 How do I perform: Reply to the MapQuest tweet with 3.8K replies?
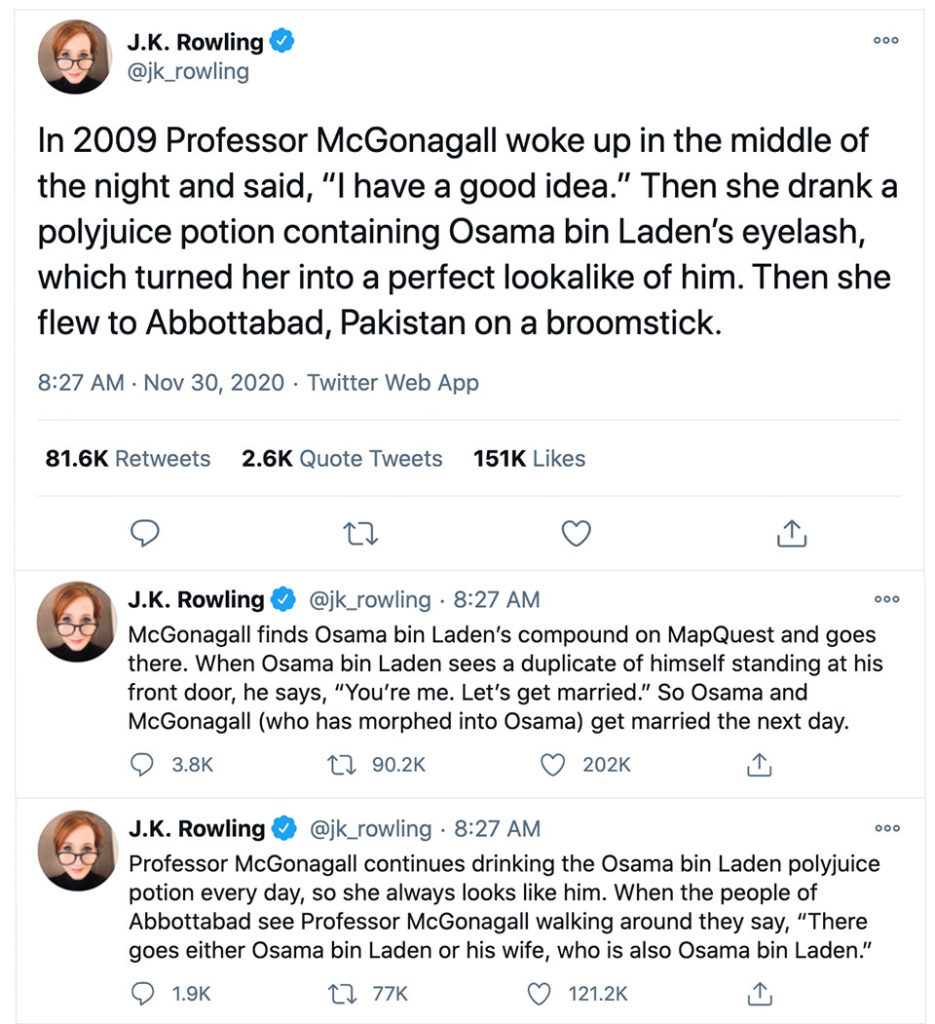(x=144, y=764)
